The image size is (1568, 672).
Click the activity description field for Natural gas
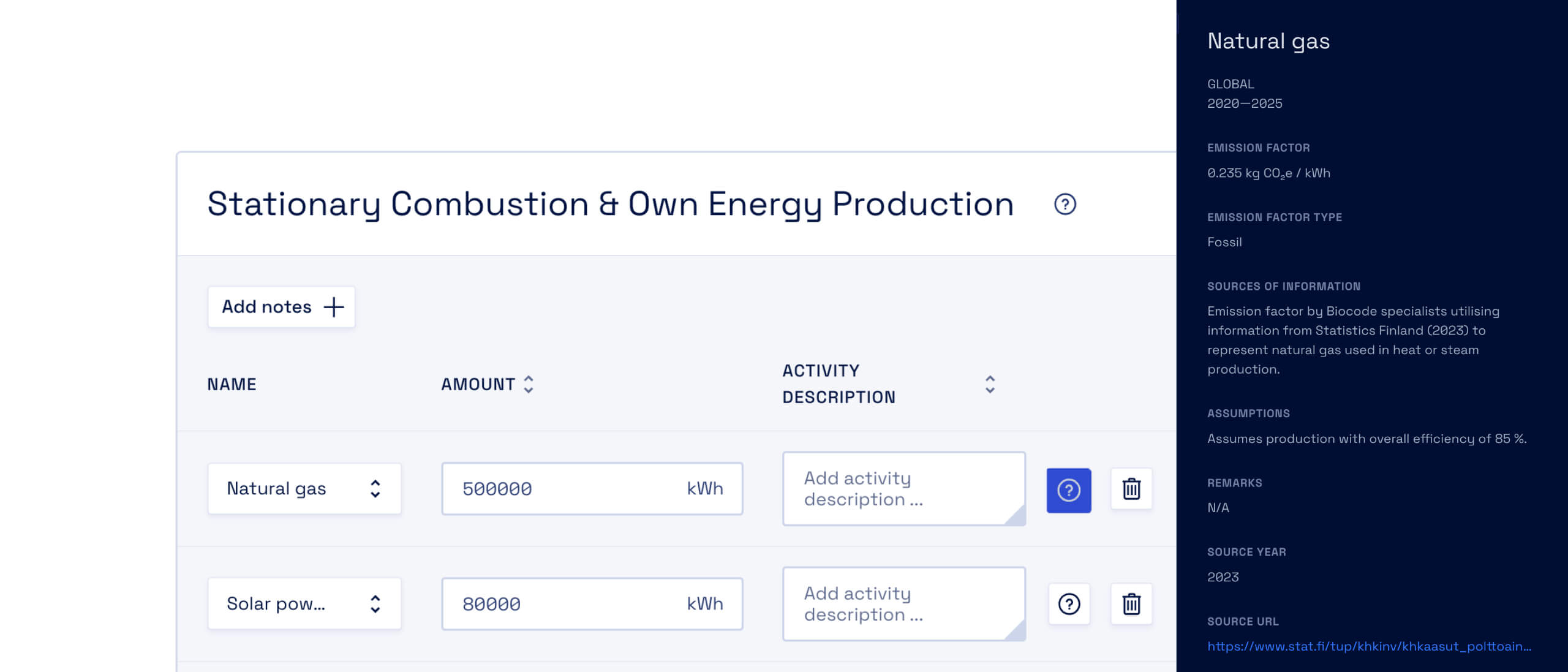(x=903, y=488)
